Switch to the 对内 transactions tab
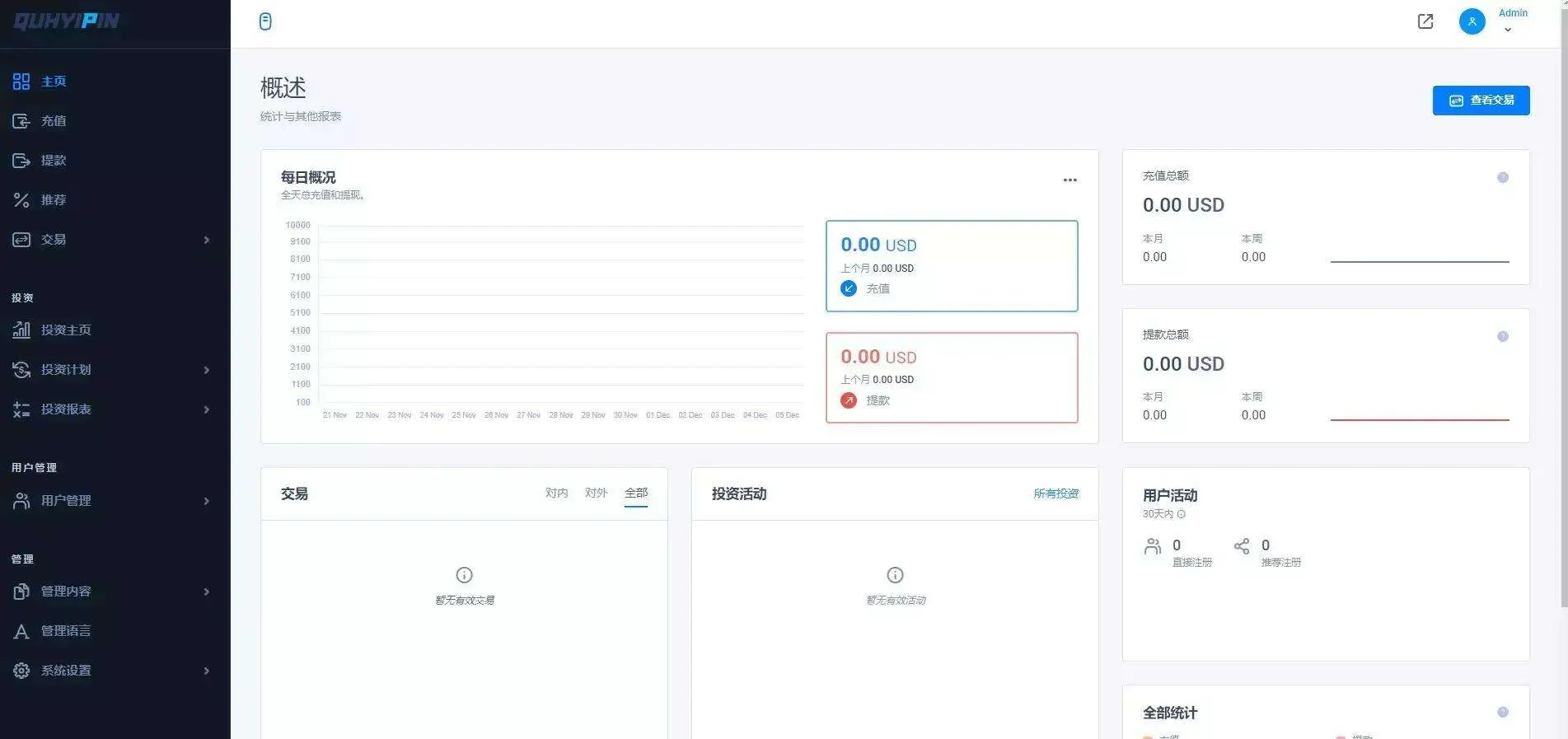The width and height of the screenshot is (1568, 739). click(556, 493)
